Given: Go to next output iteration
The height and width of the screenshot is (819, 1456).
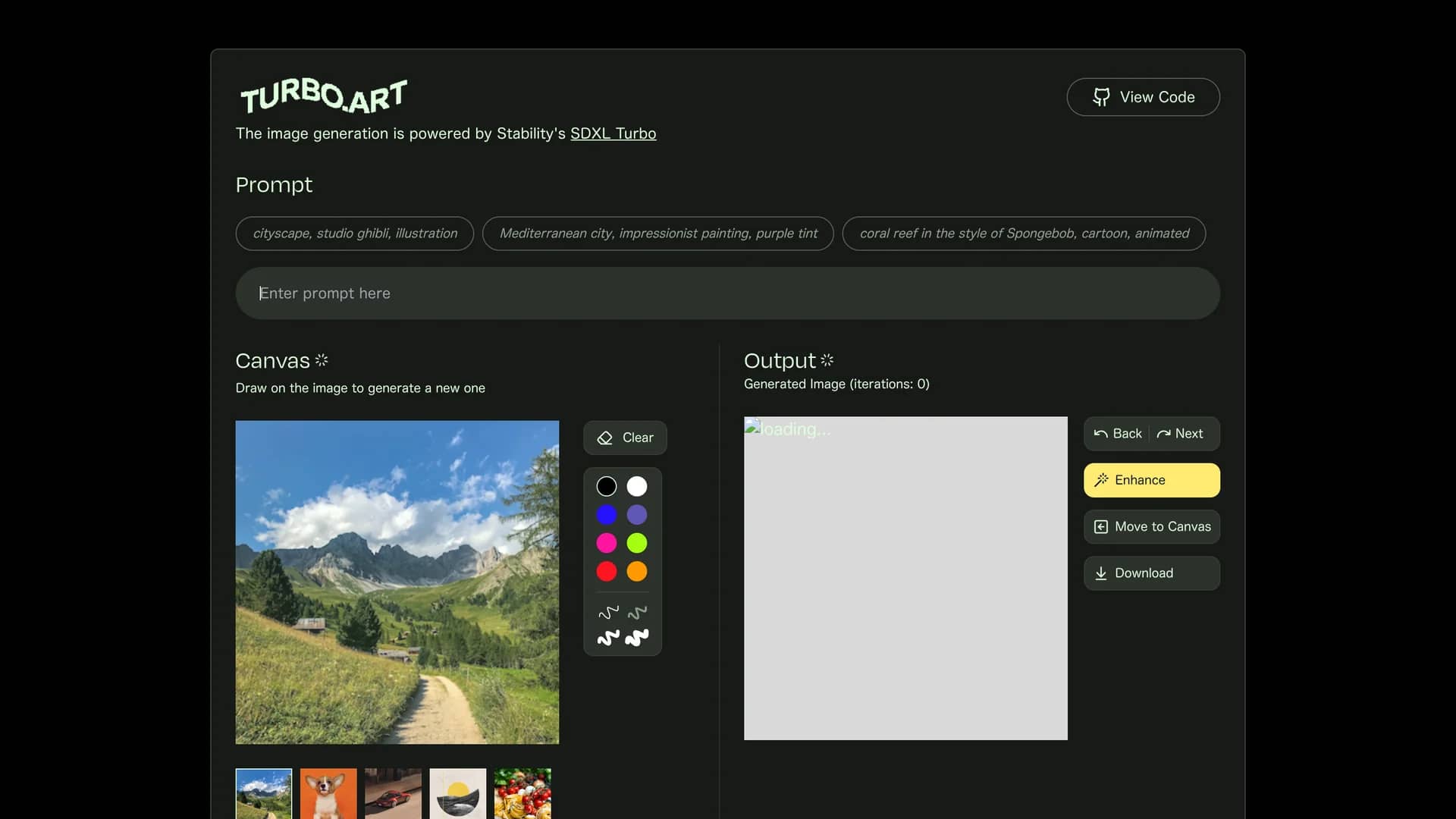Looking at the screenshot, I should click(1180, 434).
